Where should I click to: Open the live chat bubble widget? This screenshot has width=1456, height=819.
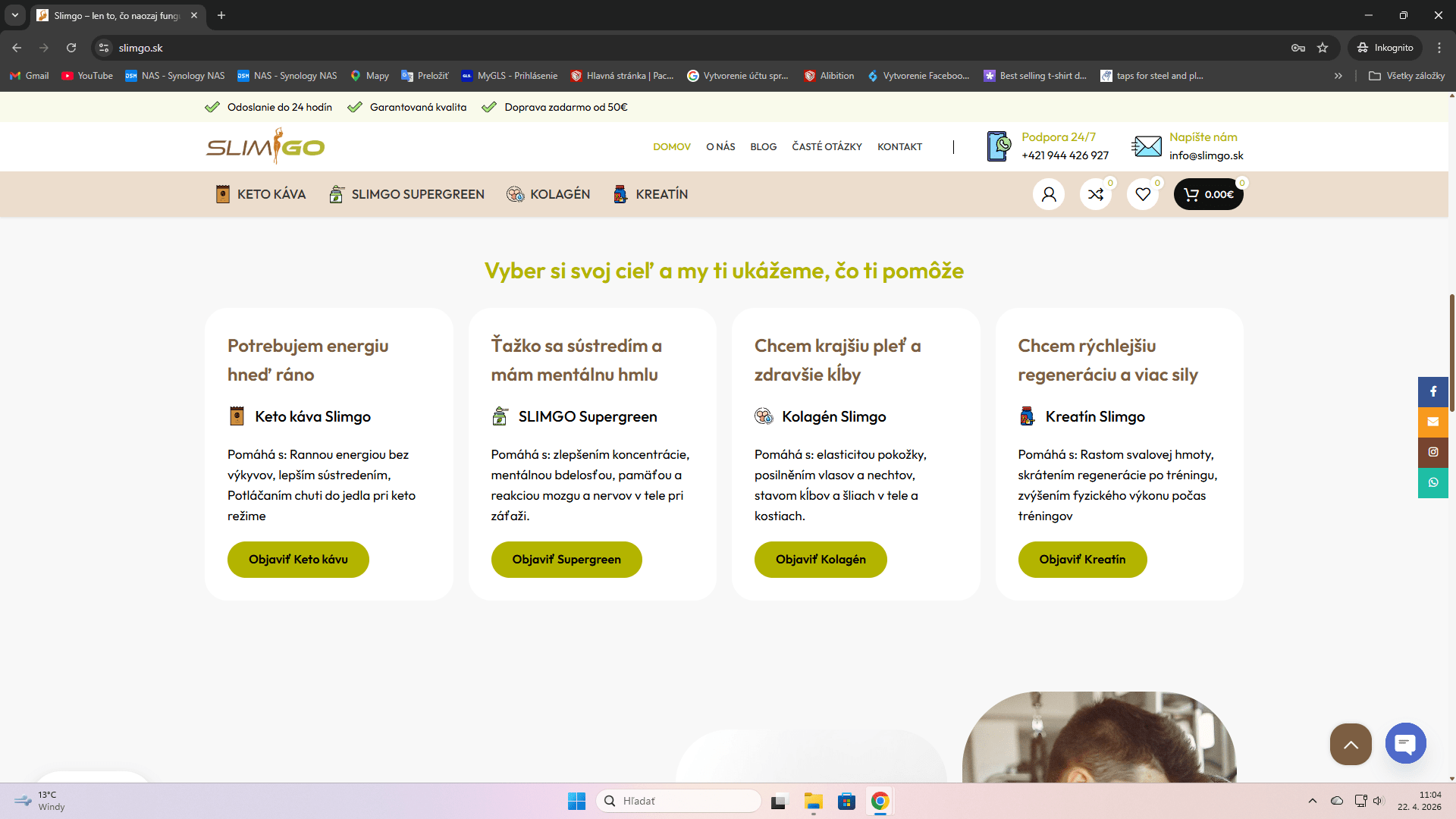click(1405, 743)
